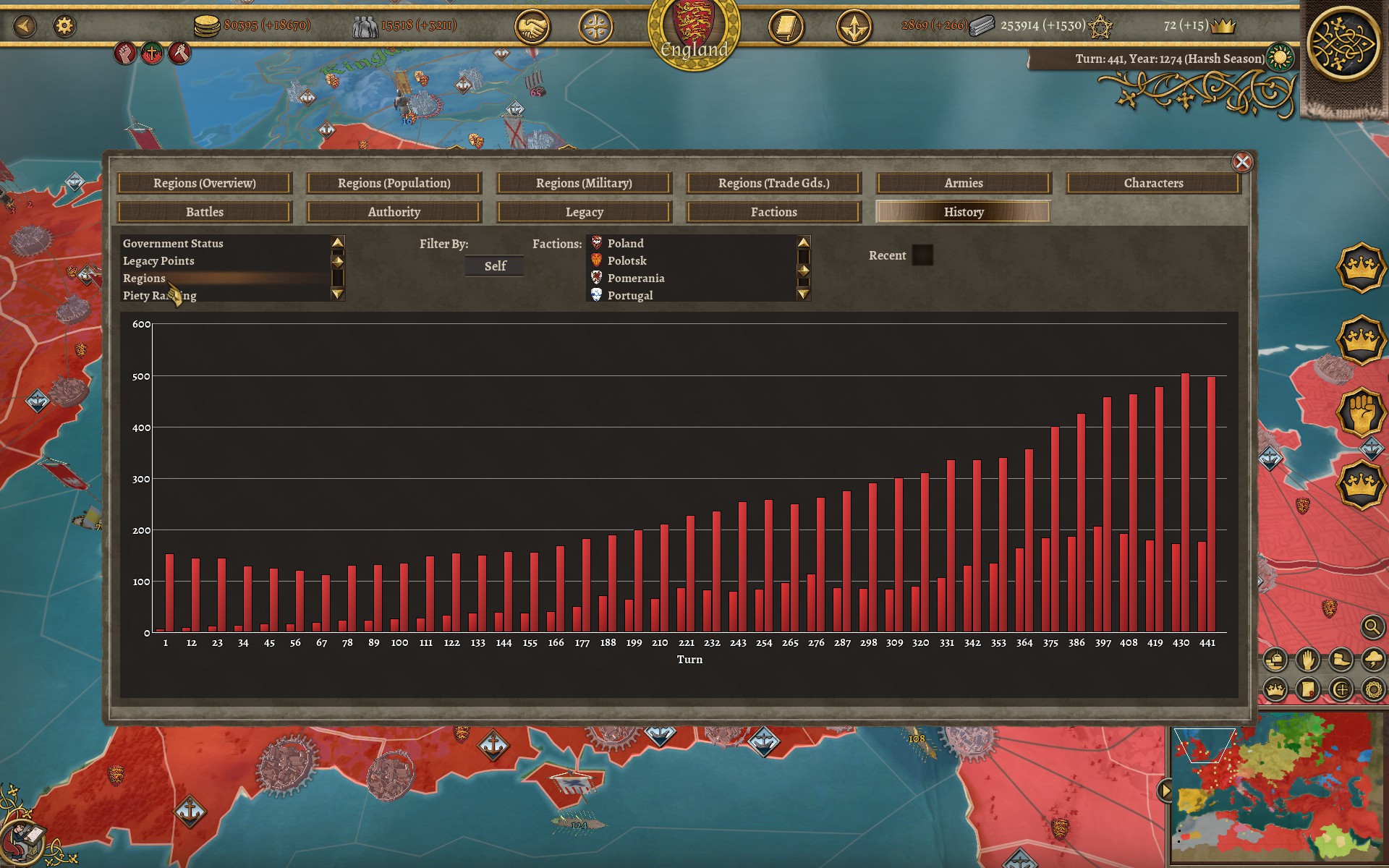This screenshot has width=1389, height=868.
Task: Click the authority crown icon in top bar
Action: 1223,26
